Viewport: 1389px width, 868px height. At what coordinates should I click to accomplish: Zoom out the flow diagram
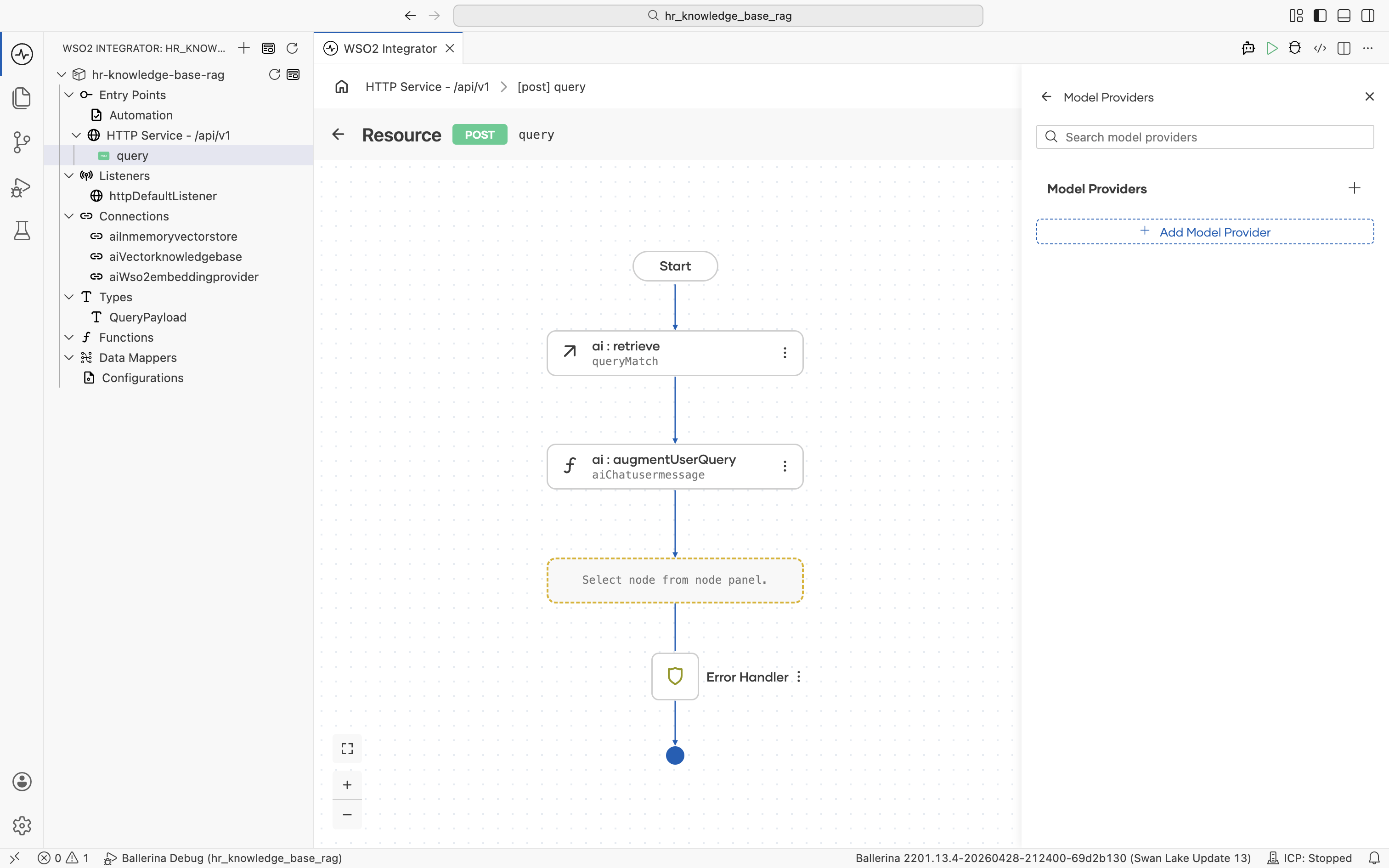tap(347, 815)
